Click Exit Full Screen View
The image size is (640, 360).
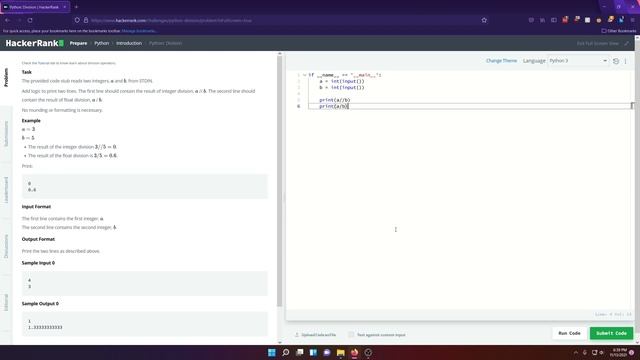coord(598,43)
